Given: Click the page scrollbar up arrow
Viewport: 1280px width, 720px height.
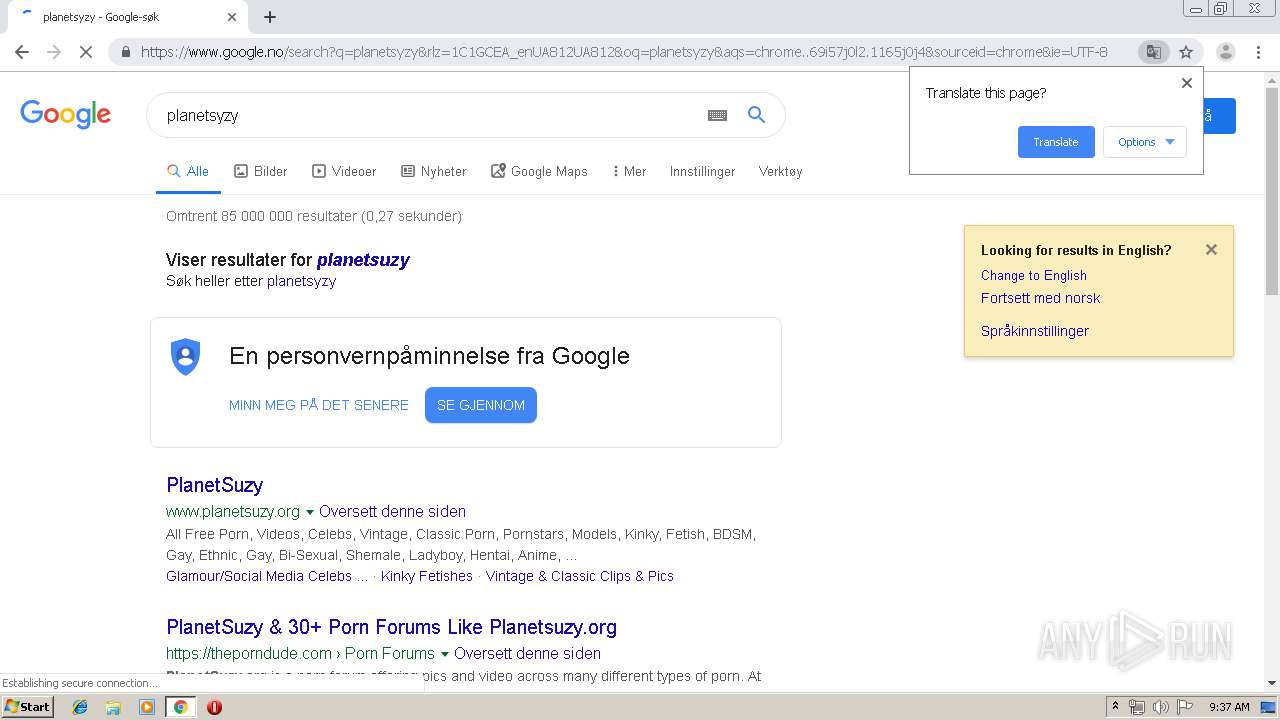Looking at the screenshot, I should click(1271, 79).
